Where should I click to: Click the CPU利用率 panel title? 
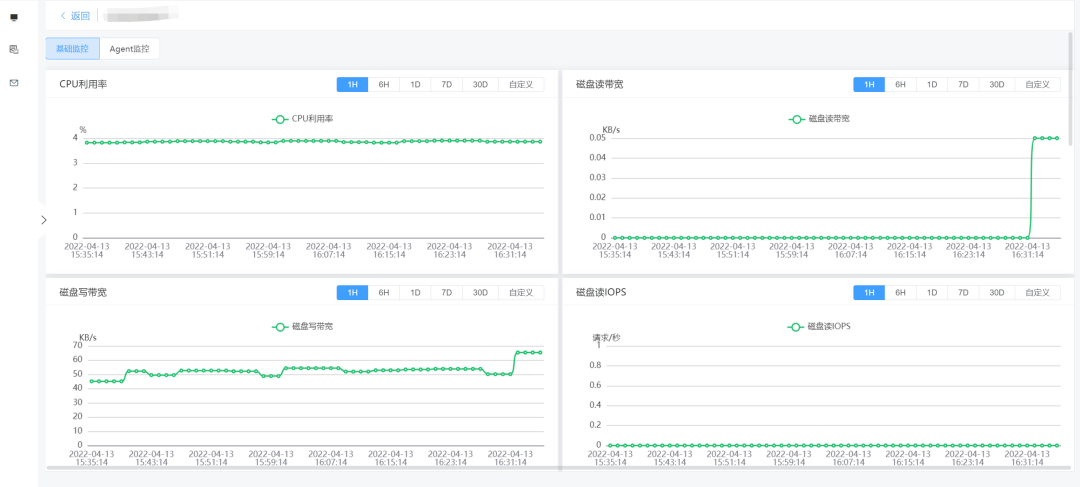click(83, 84)
